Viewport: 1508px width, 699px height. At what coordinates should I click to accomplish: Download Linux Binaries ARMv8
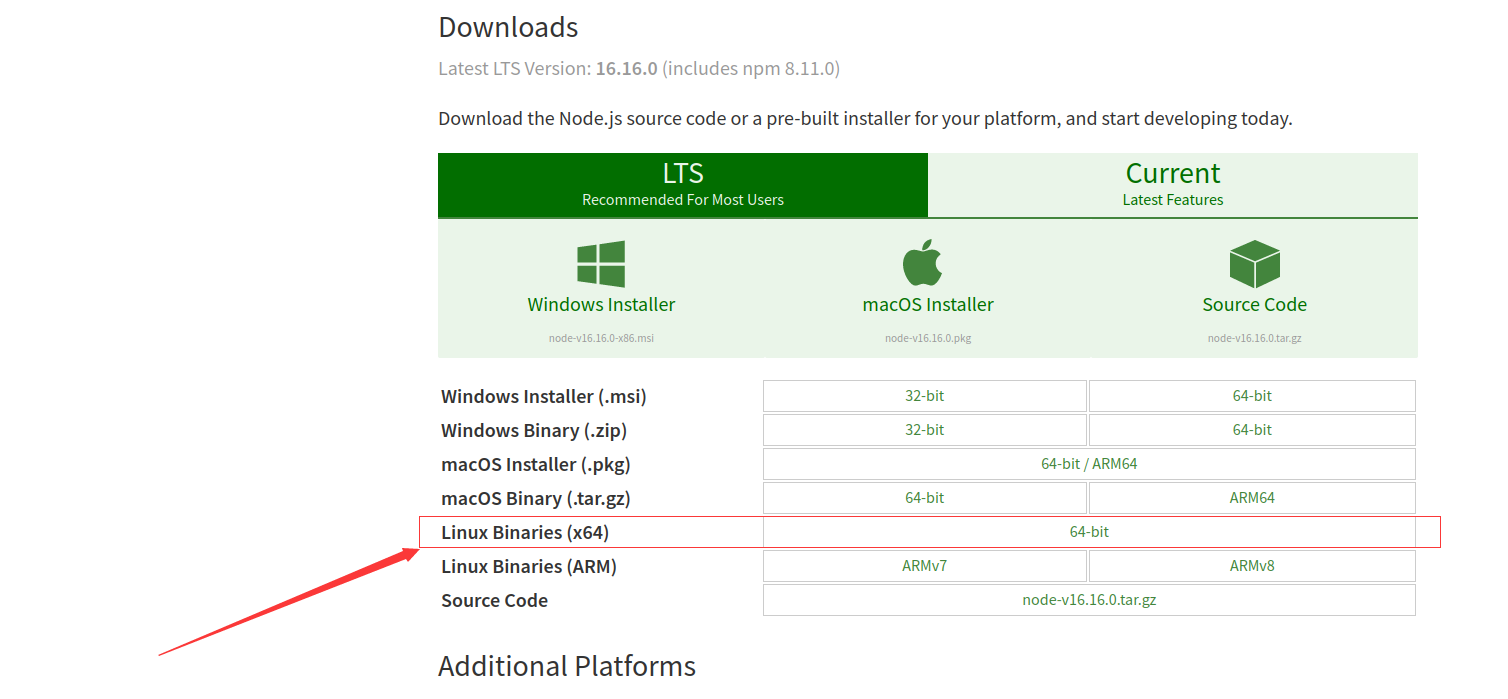(x=1252, y=566)
